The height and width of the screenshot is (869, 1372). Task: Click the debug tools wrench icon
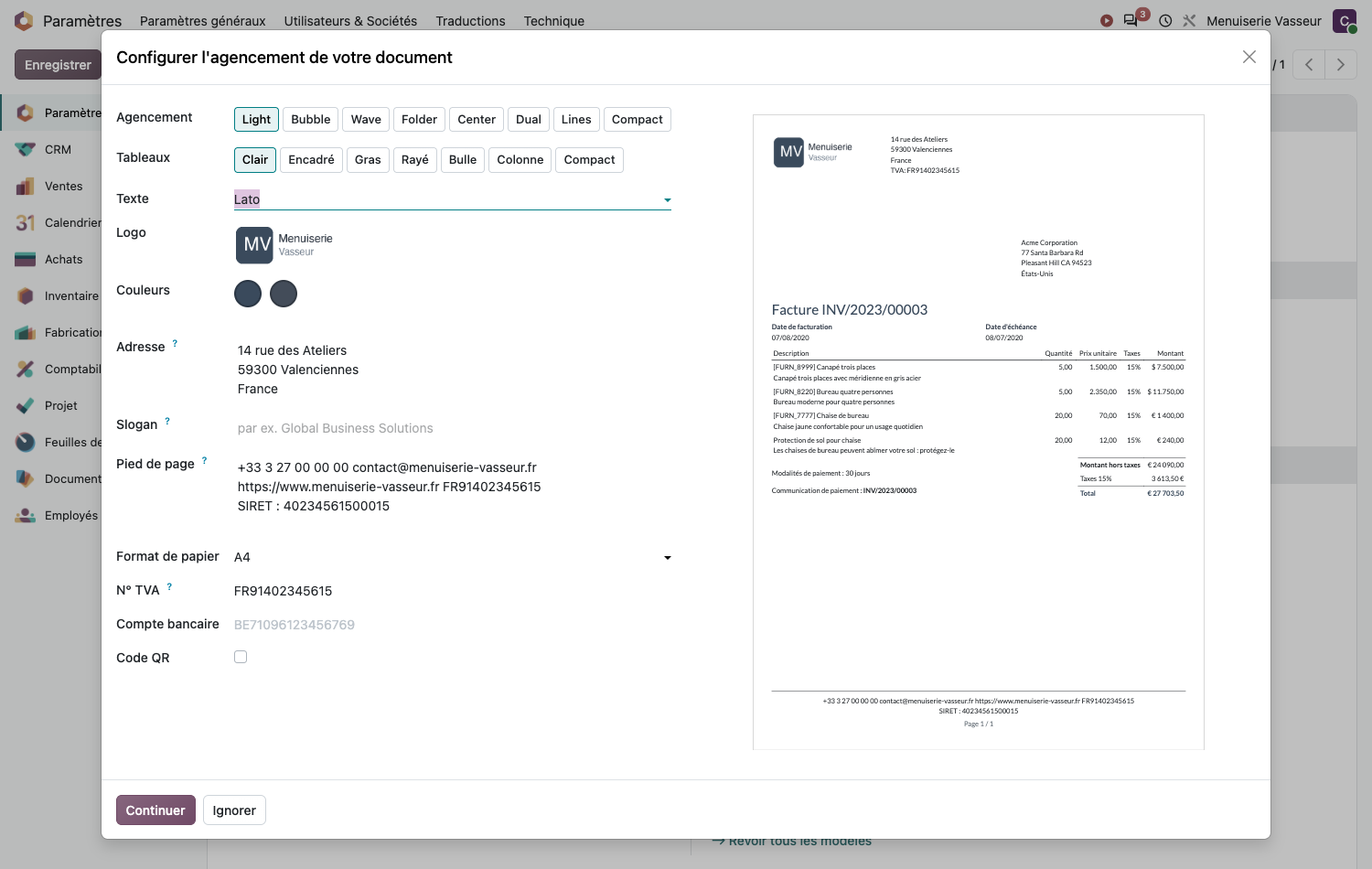(1189, 20)
